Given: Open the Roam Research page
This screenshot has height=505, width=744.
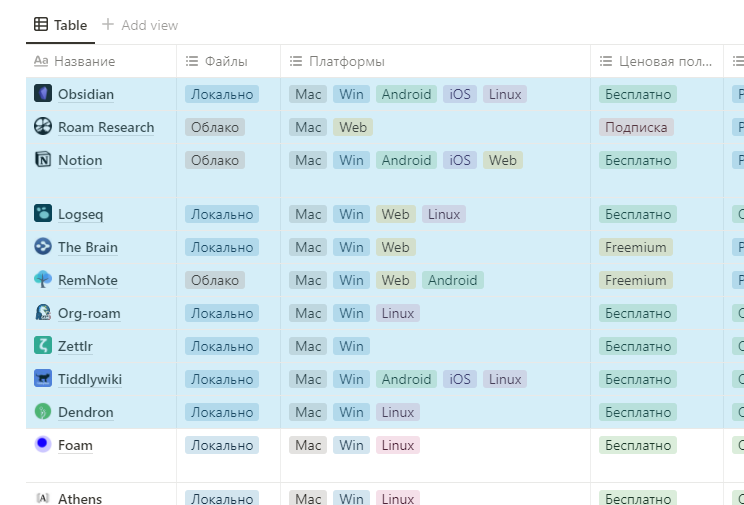Looking at the screenshot, I should pyautogui.click(x=106, y=127).
